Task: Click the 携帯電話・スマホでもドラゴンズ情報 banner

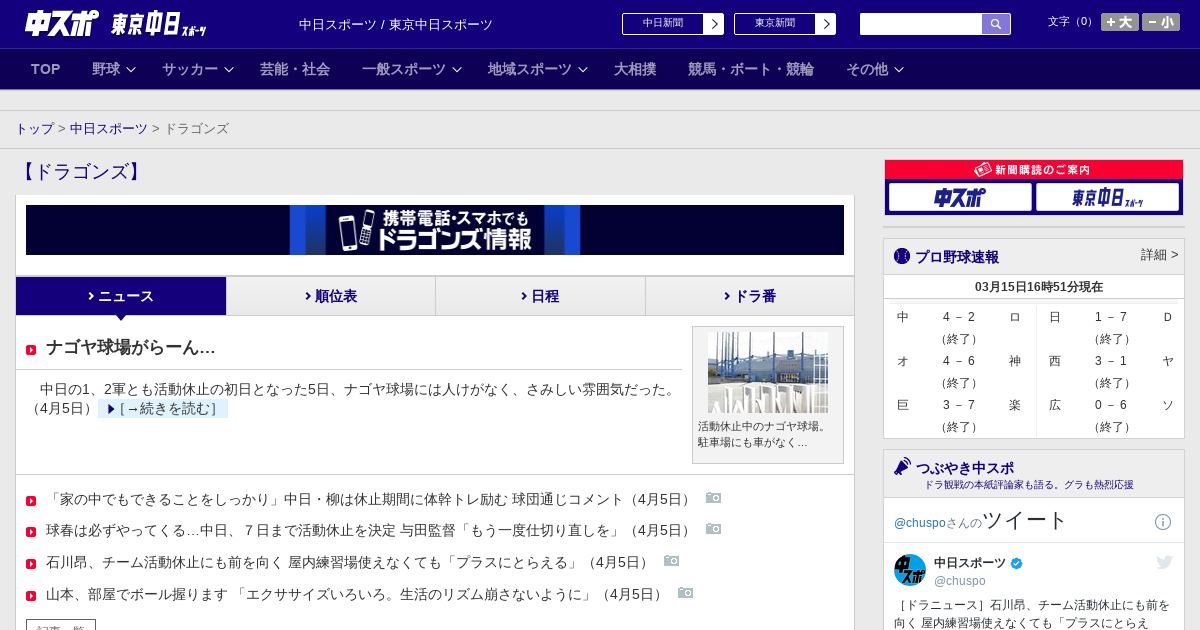Action: 435,230
